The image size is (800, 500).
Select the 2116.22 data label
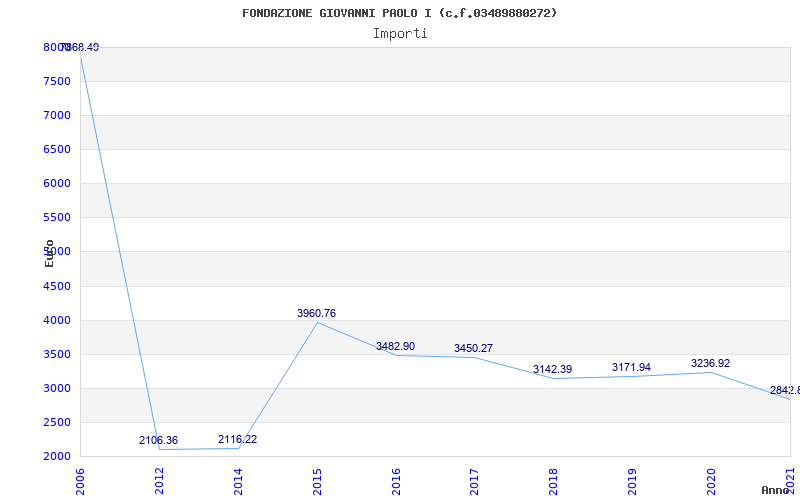tap(237, 439)
